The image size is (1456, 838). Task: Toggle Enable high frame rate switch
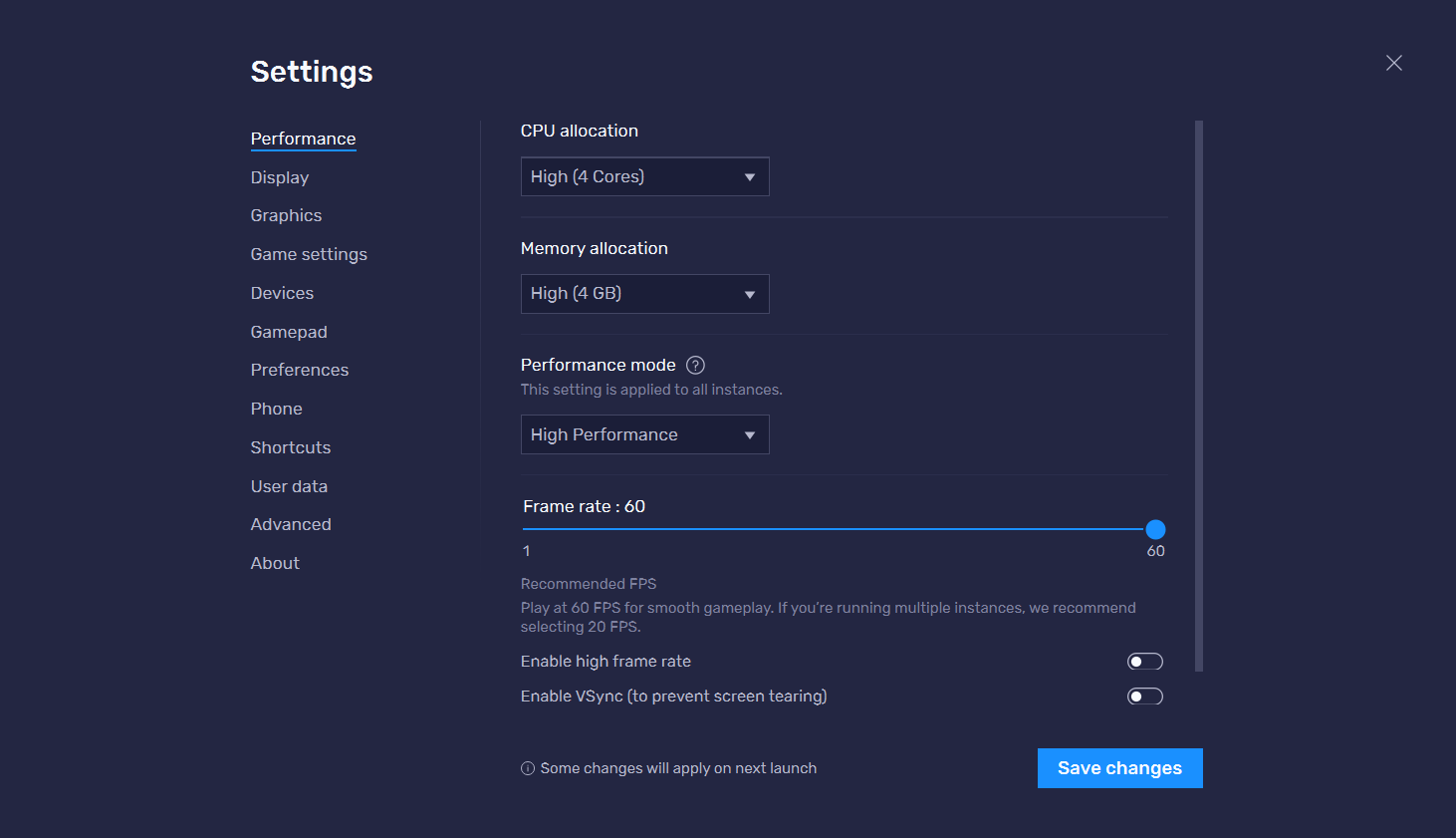click(1145, 662)
